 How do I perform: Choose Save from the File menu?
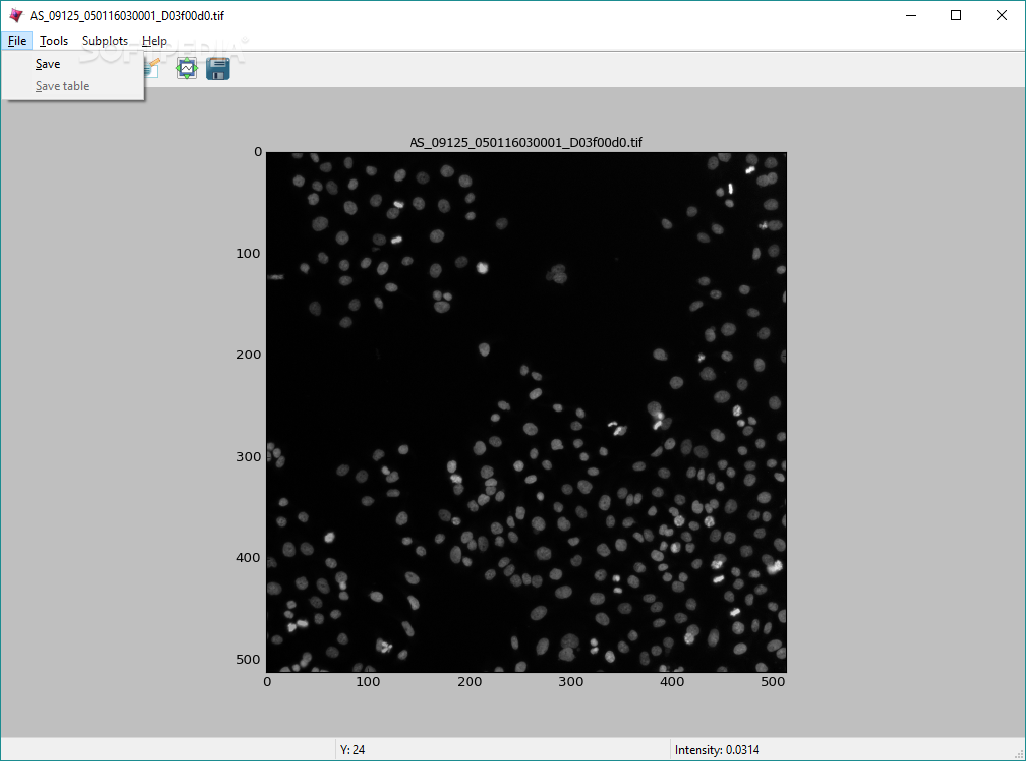click(72, 63)
